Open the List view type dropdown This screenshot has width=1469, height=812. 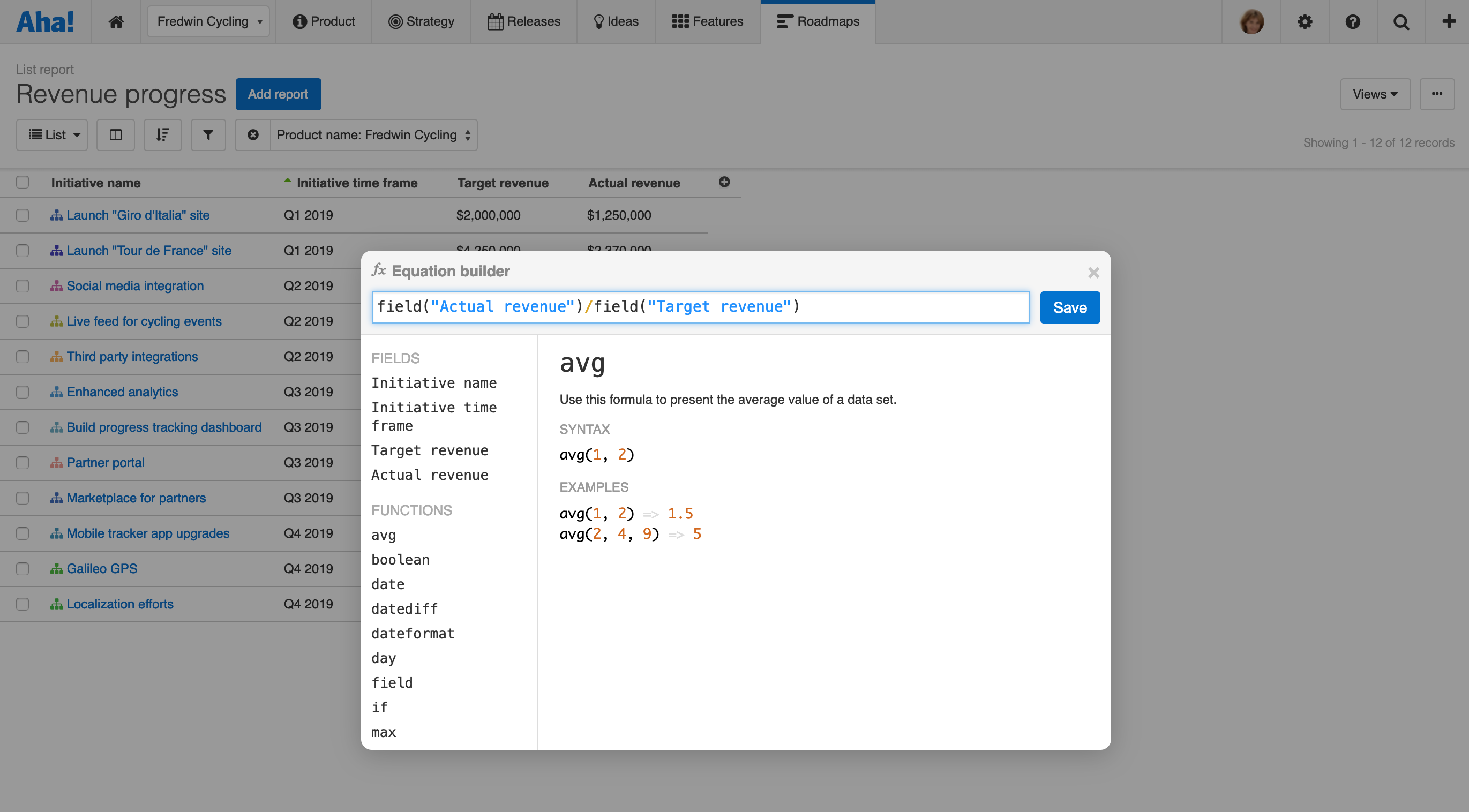52,134
